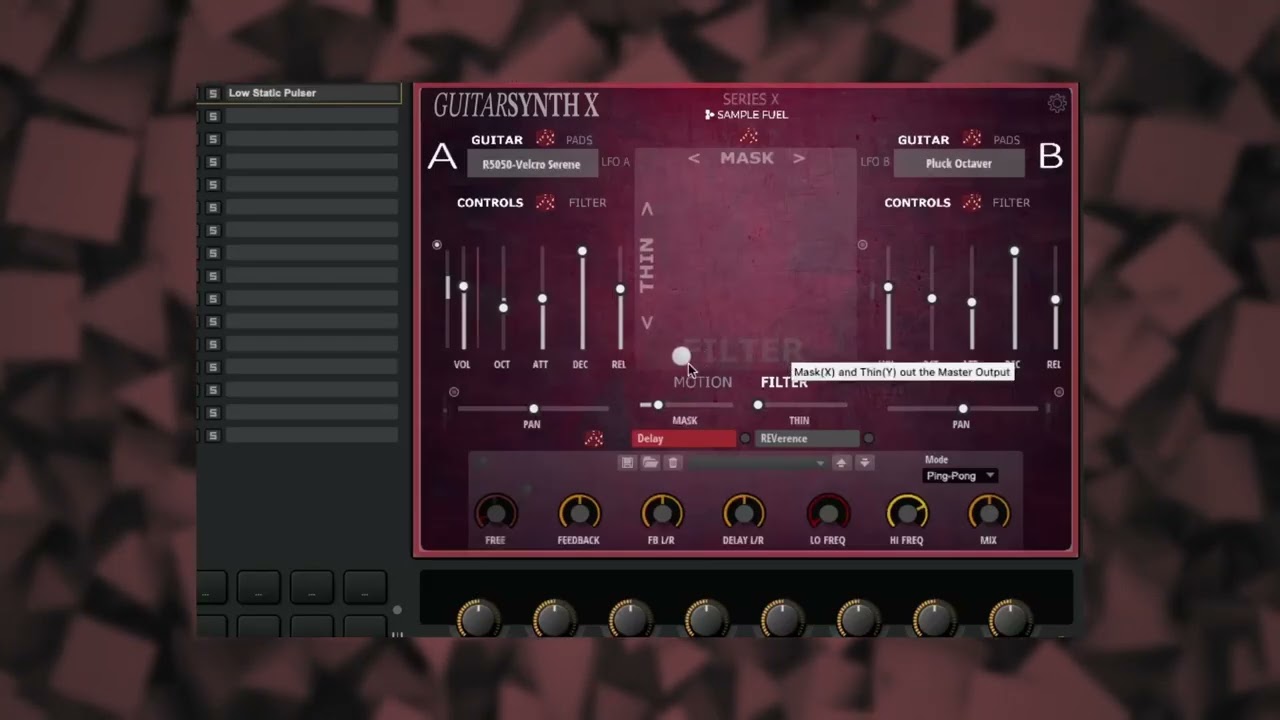This screenshot has width=1280, height=720.
Task: Toggle the small circle above section B's PAN slider
Action: tap(1059, 392)
